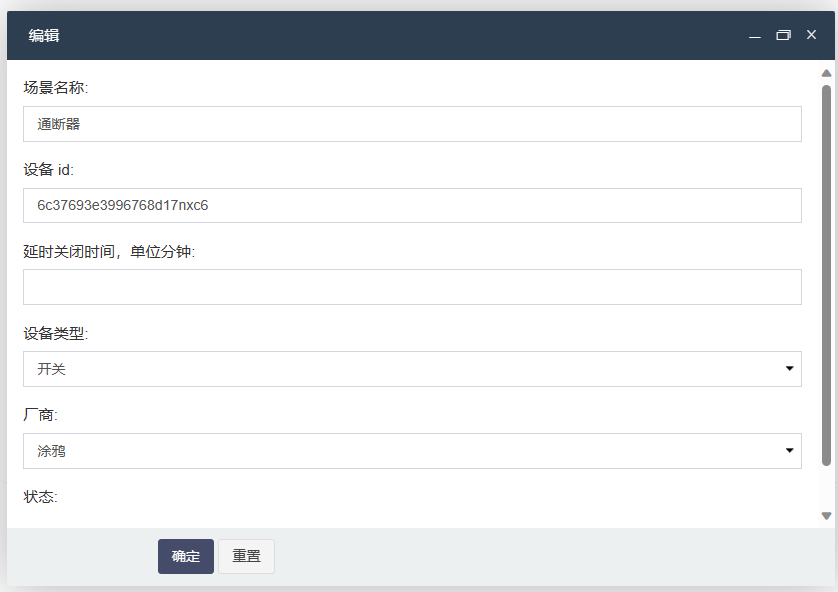The width and height of the screenshot is (838, 592).
Task: Maximize the 编辑 dialog window
Action: click(x=783, y=35)
